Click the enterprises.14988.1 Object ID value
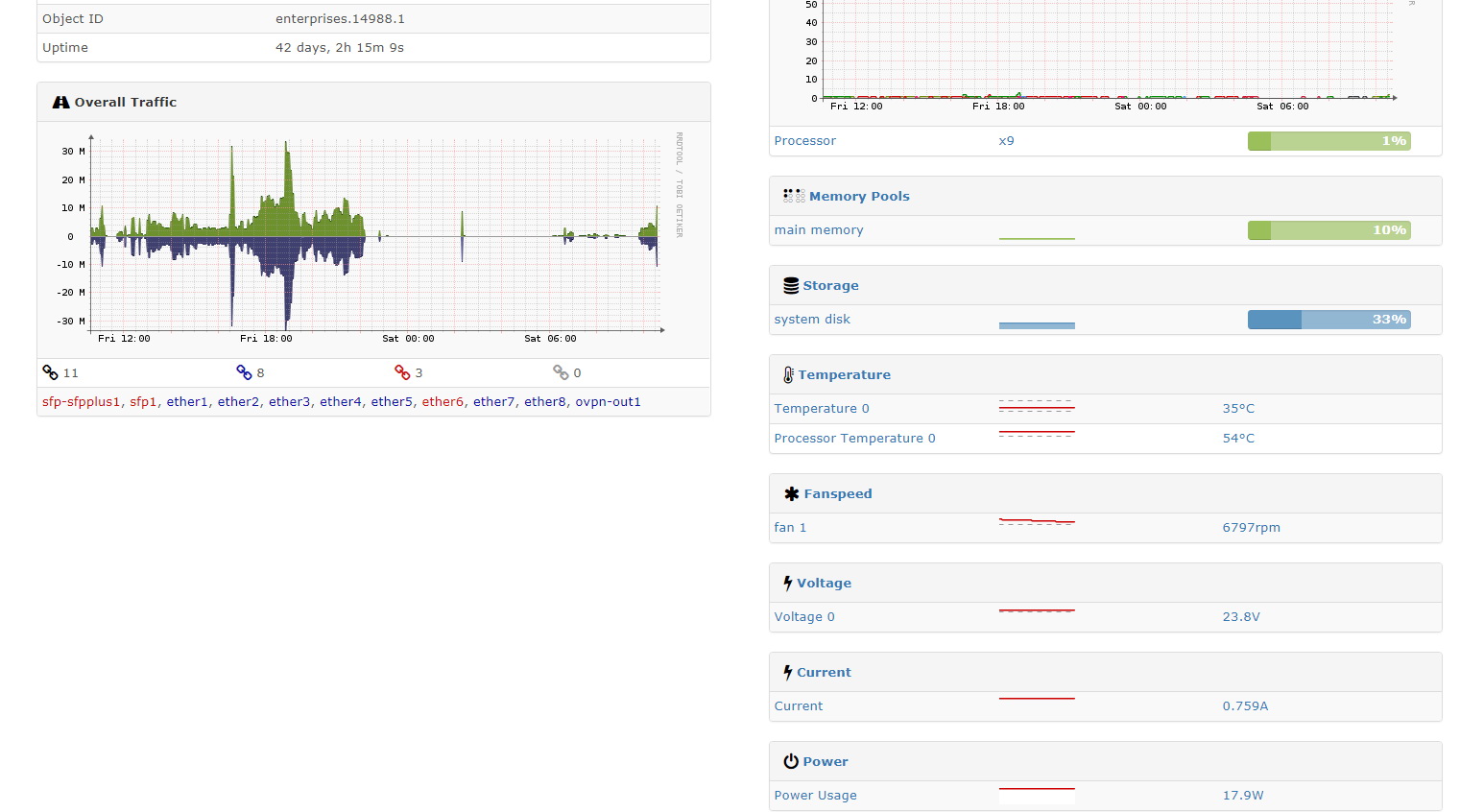This screenshot has width=1484, height=812. (x=340, y=18)
